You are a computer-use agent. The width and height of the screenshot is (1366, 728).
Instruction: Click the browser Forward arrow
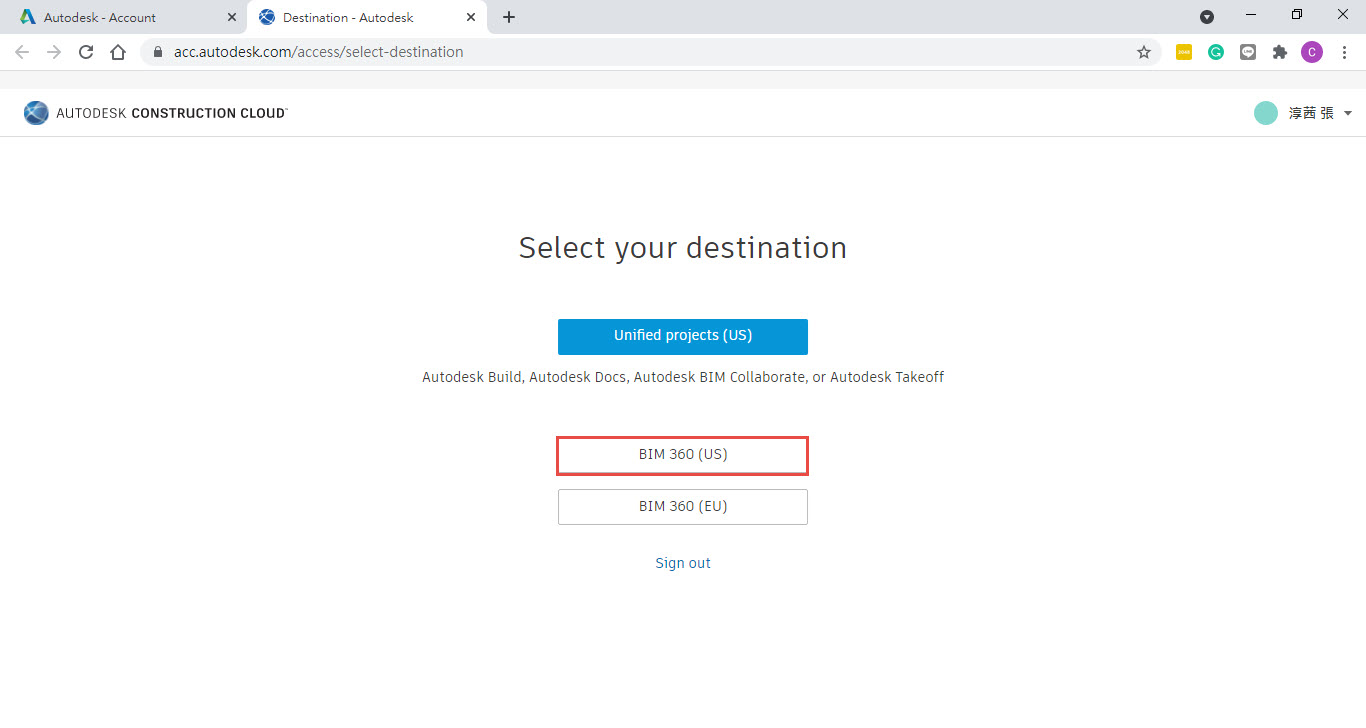pos(54,52)
